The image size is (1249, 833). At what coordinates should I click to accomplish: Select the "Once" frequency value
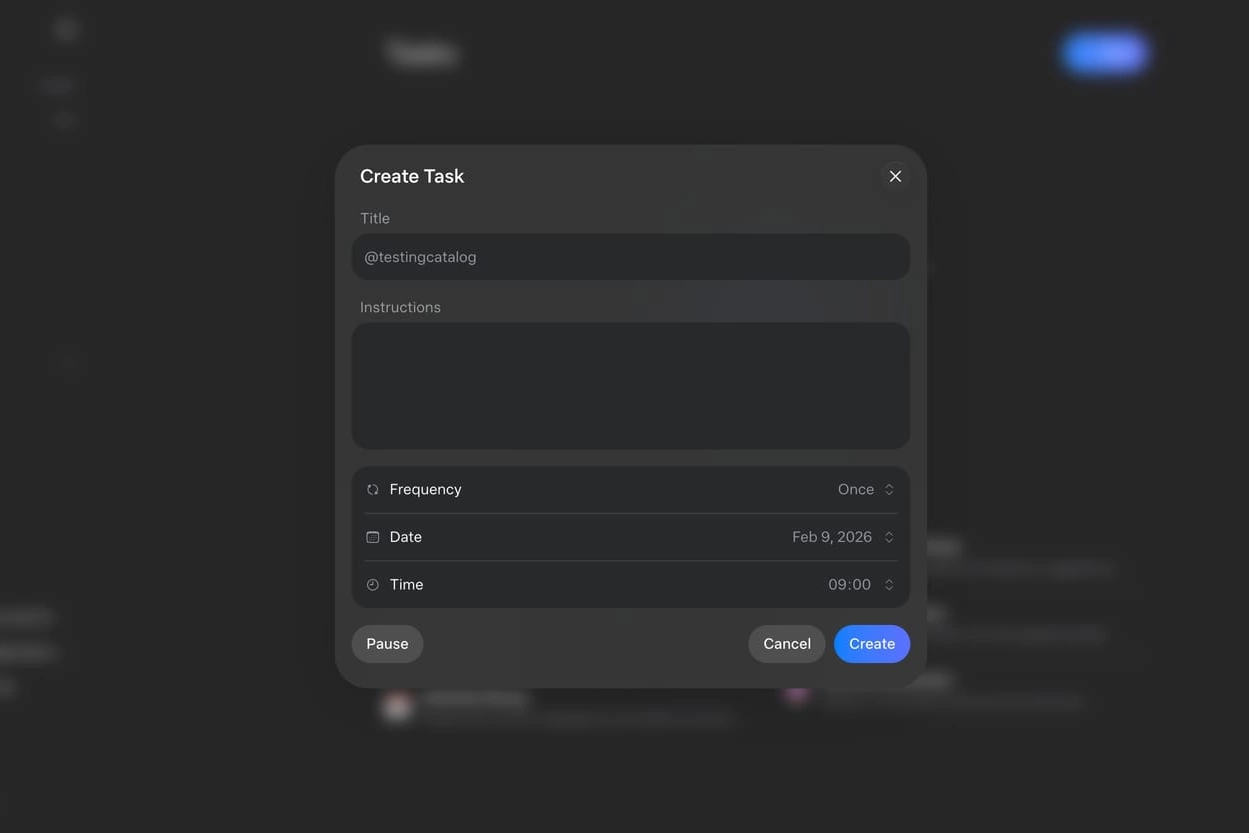pyautogui.click(x=856, y=490)
